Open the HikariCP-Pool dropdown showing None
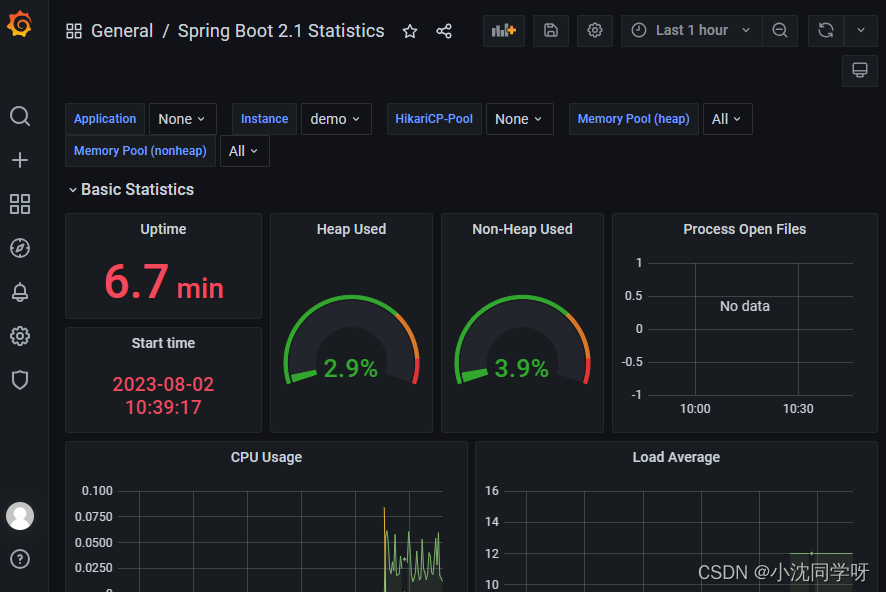Screen dimensions: 886x592 [519, 119]
